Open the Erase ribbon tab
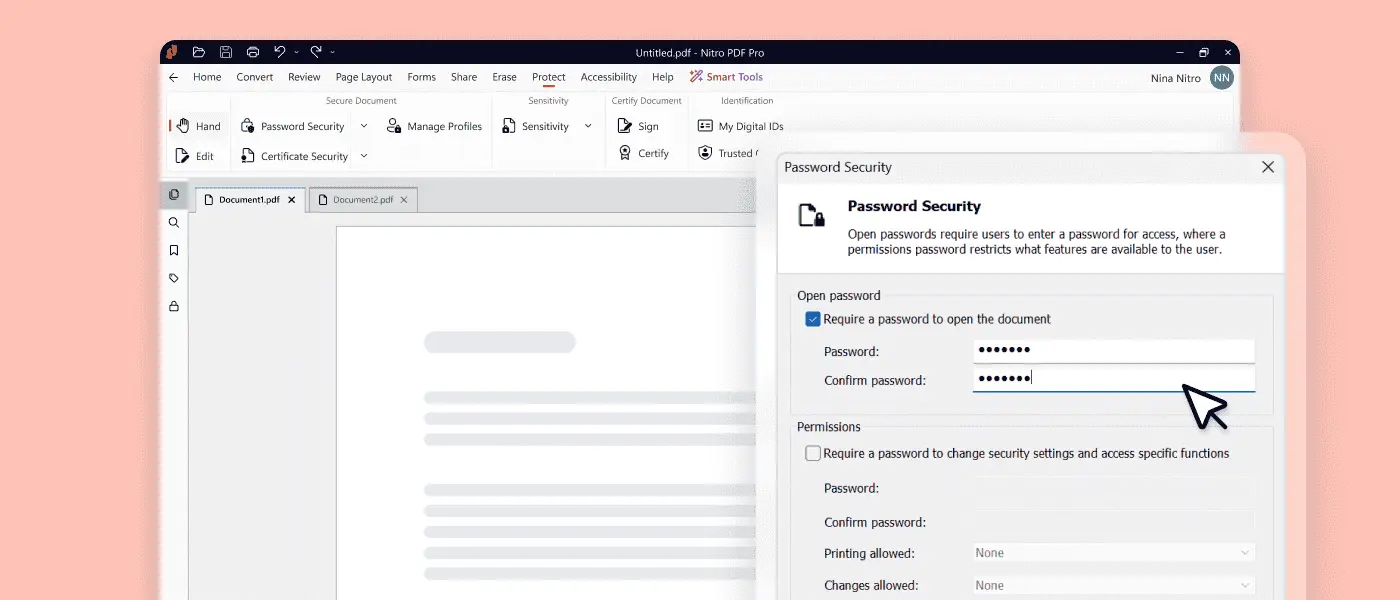1400x600 pixels. (504, 77)
